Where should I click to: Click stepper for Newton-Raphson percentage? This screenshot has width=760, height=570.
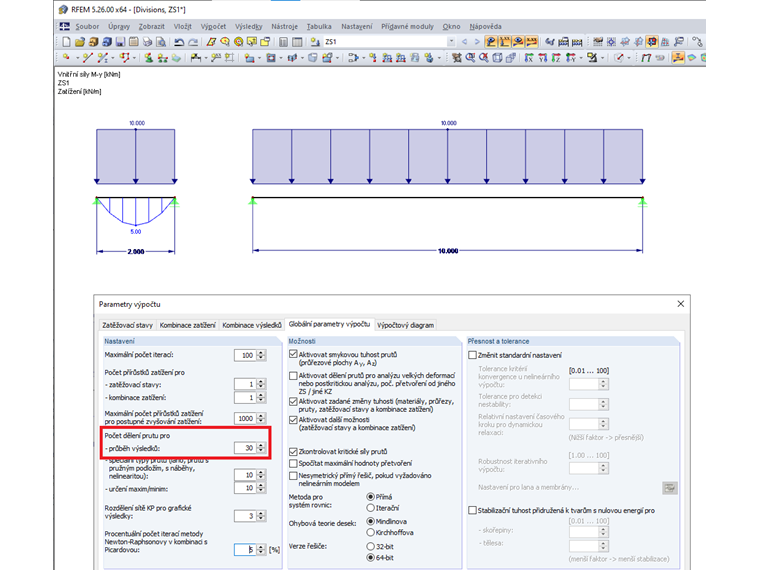tap(261, 550)
